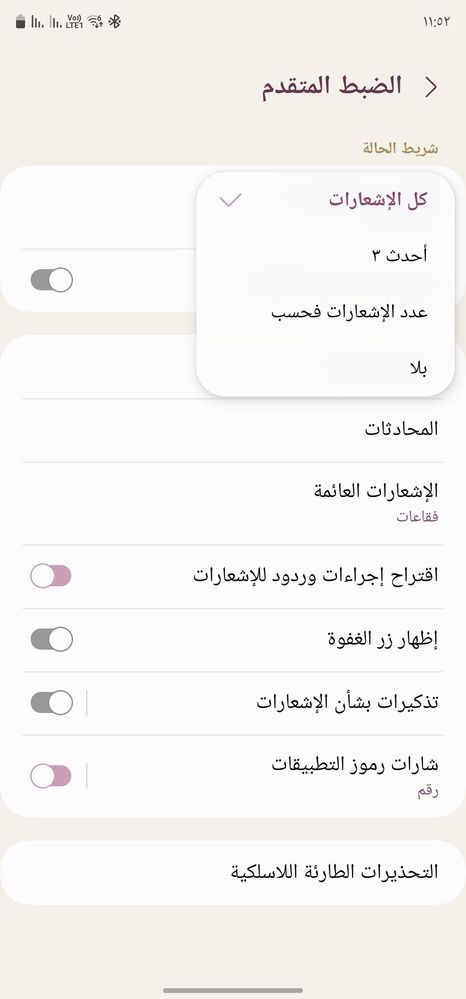This screenshot has height=999, width=466.
Task: Select عدد الإشعارات فحسب option
Action: [325, 312]
